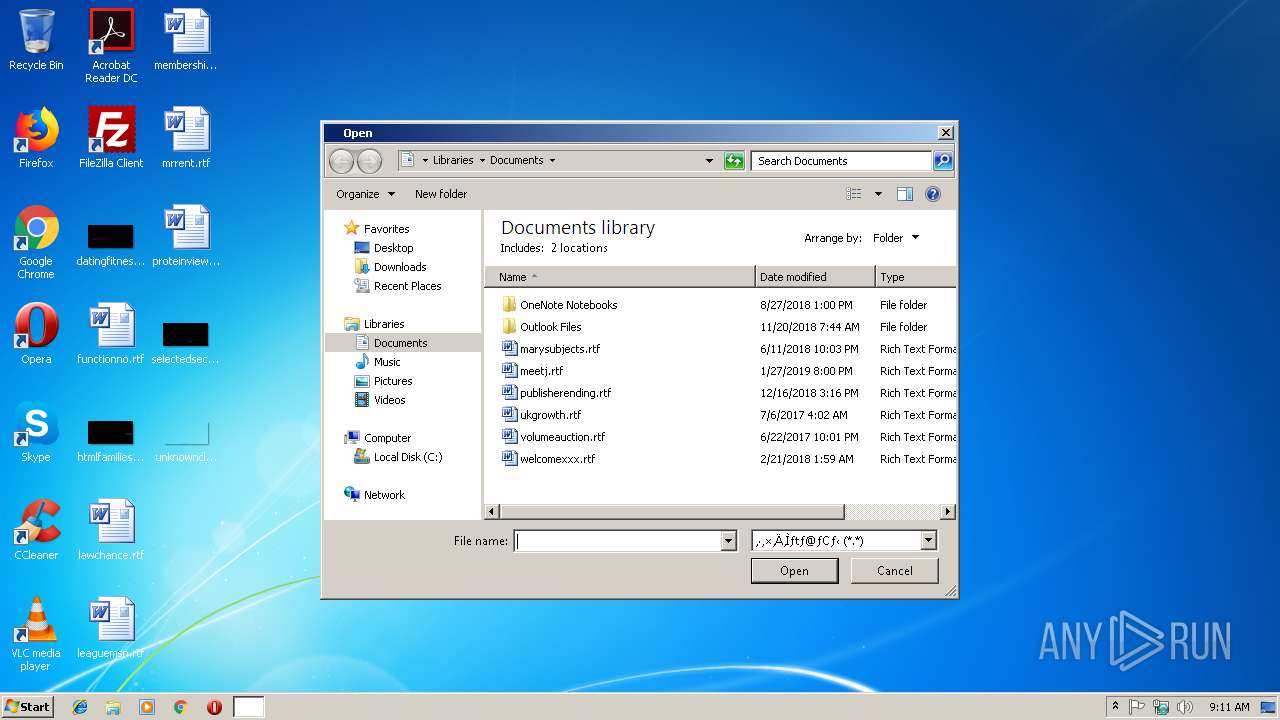The height and width of the screenshot is (720, 1280).
Task: Sort by the Date modified column header
Action: (x=815, y=277)
